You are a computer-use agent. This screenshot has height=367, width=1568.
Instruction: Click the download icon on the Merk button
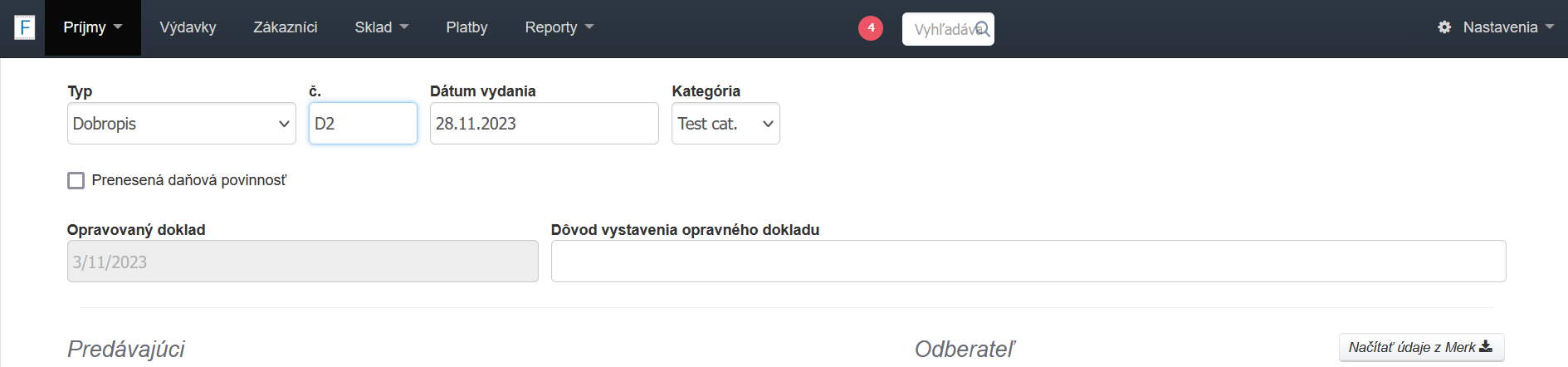tap(1486, 346)
